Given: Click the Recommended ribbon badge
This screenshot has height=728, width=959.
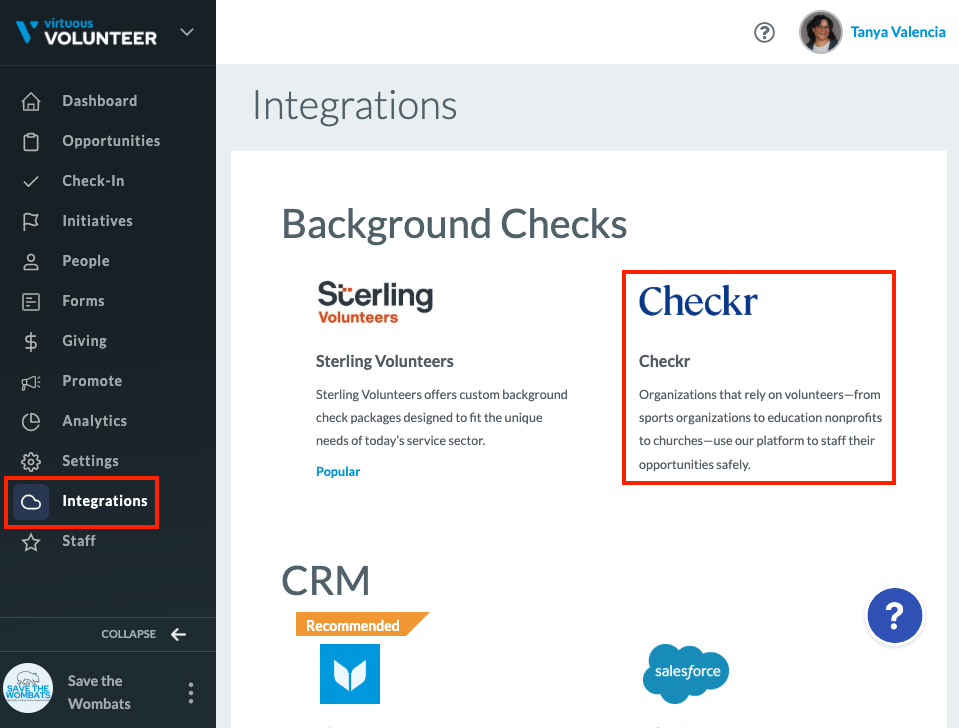Looking at the screenshot, I should tap(362, 625).
